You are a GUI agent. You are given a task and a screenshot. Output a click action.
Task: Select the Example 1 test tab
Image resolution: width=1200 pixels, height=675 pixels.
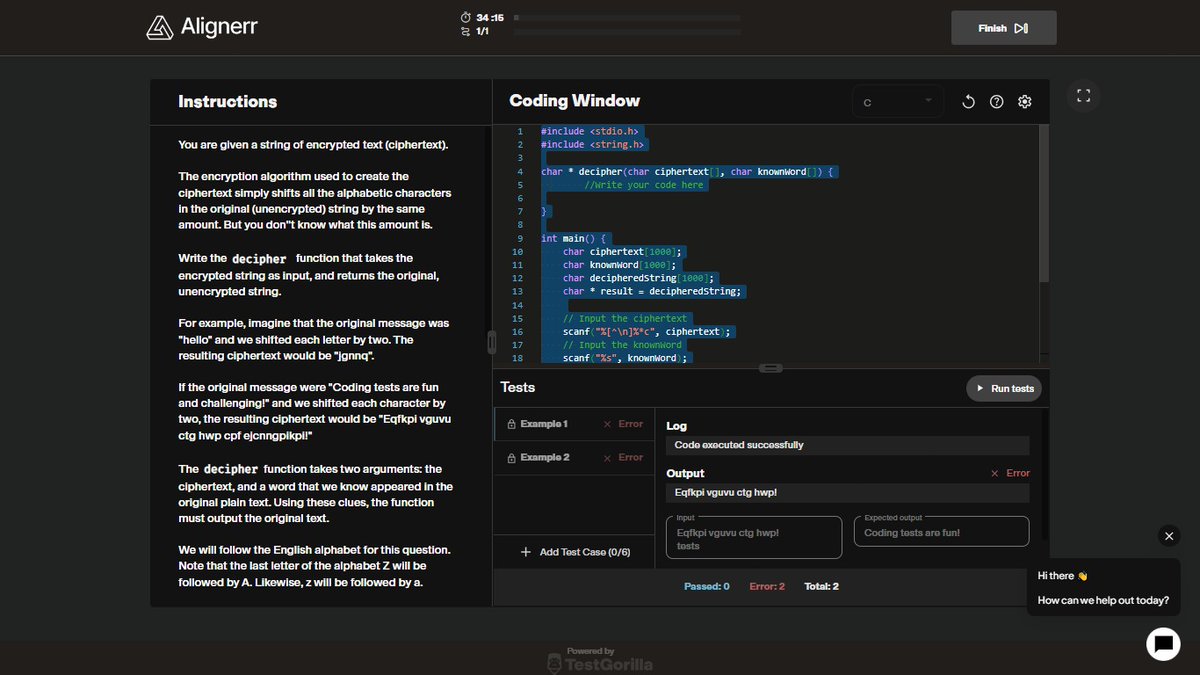(573, 424)
